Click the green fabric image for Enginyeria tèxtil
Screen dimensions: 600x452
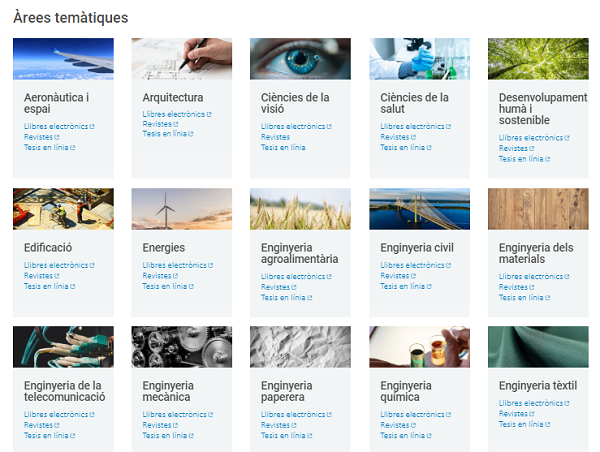tap(538, 347)
